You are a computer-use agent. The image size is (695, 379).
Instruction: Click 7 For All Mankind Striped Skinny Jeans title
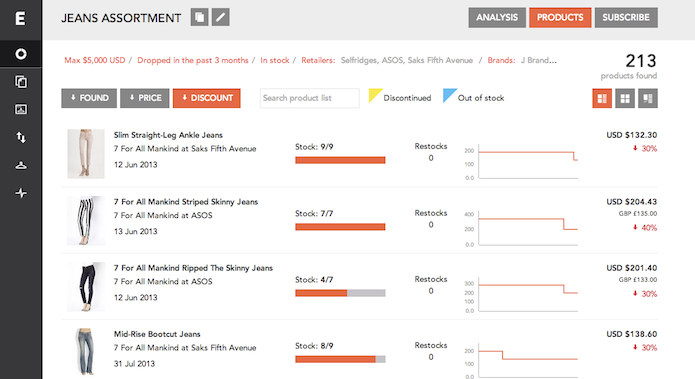tap(186, 202)
